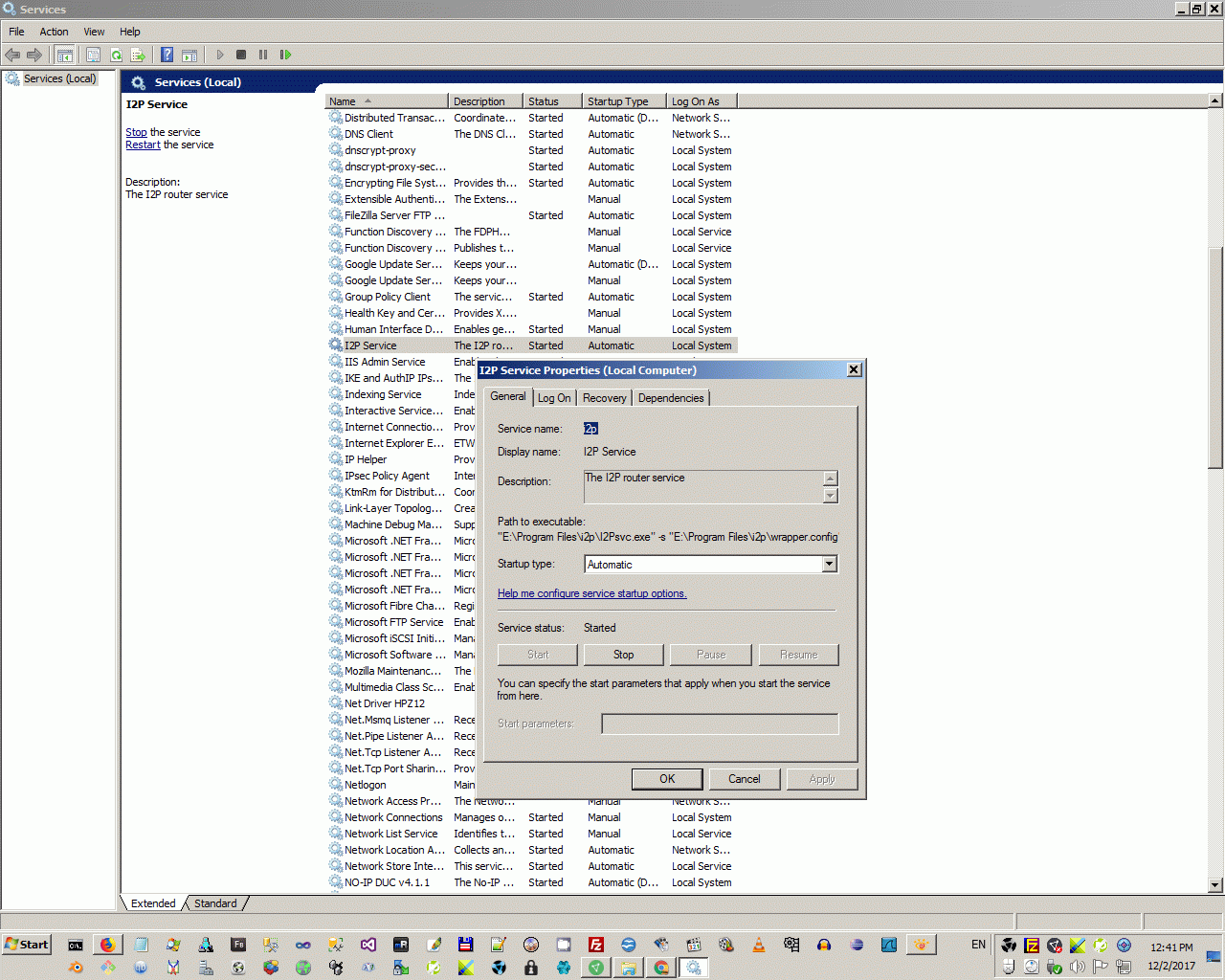1225x980 pixels.
Task: Select the NO-IP DUC v4.1.1 service row
Action: pos(532,882)
